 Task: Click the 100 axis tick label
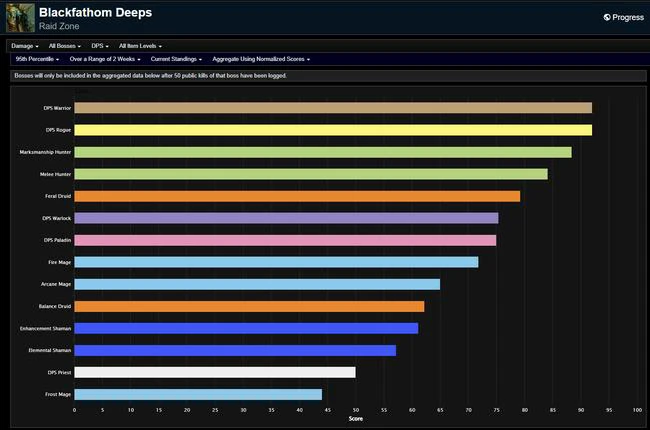[637, 410]
